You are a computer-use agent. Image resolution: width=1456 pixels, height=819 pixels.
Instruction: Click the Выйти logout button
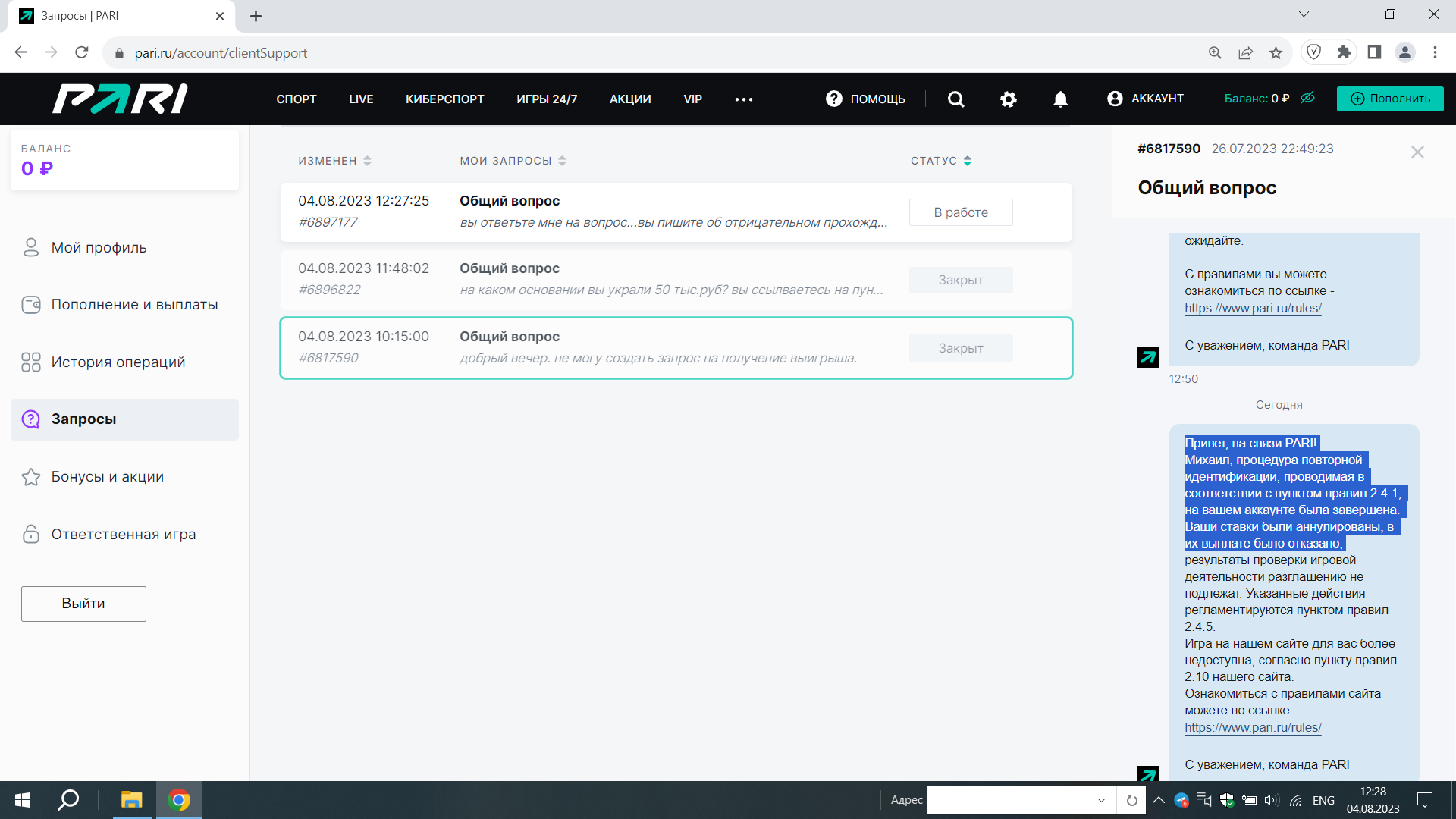tap(83, 604)
